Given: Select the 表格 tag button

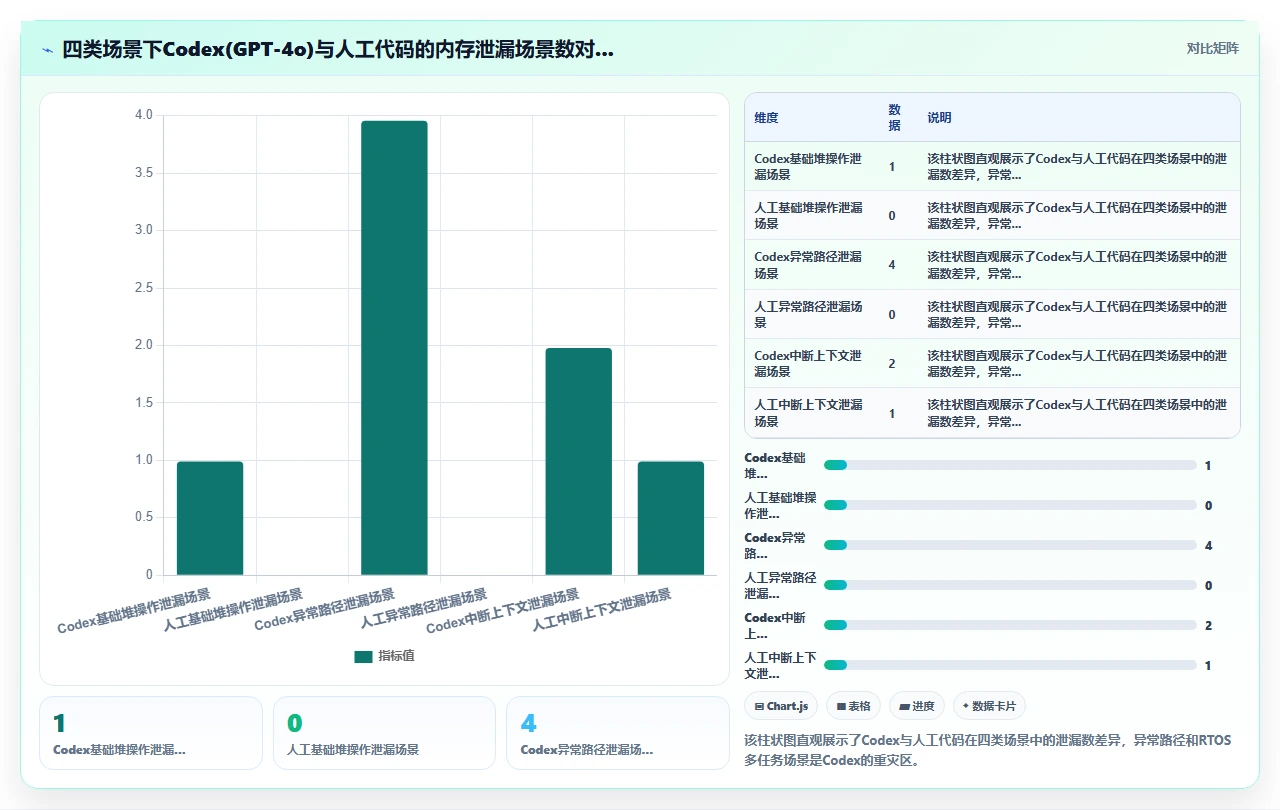Looking at the screenshot, I should pyautogui.click(x=853, y=706).
